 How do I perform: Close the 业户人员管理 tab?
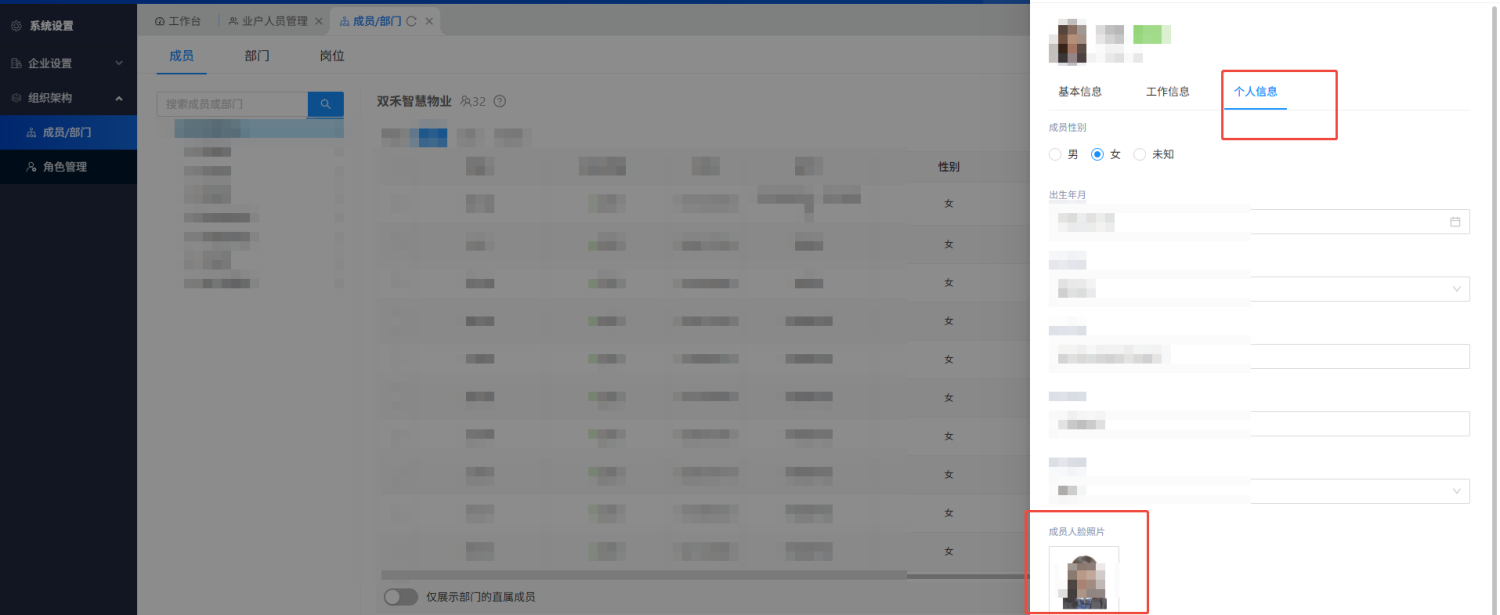pos(319,21)
